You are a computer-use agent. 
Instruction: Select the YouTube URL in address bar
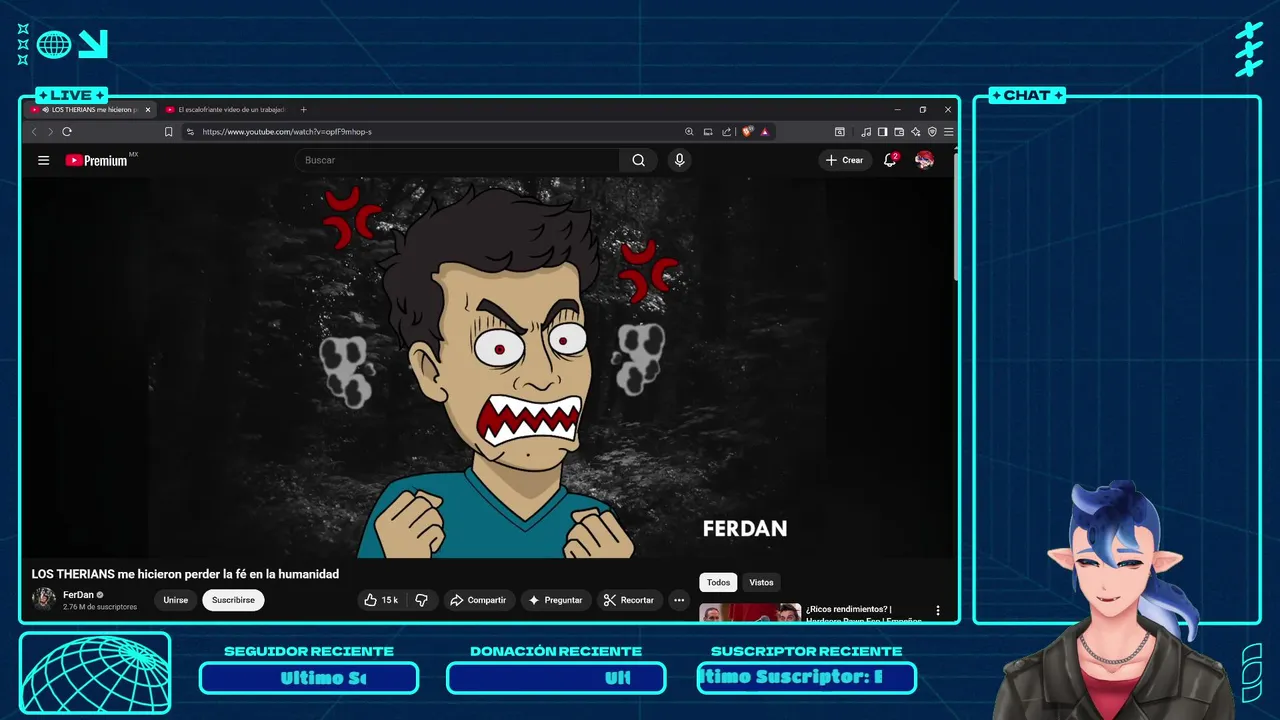click(286, 131)
